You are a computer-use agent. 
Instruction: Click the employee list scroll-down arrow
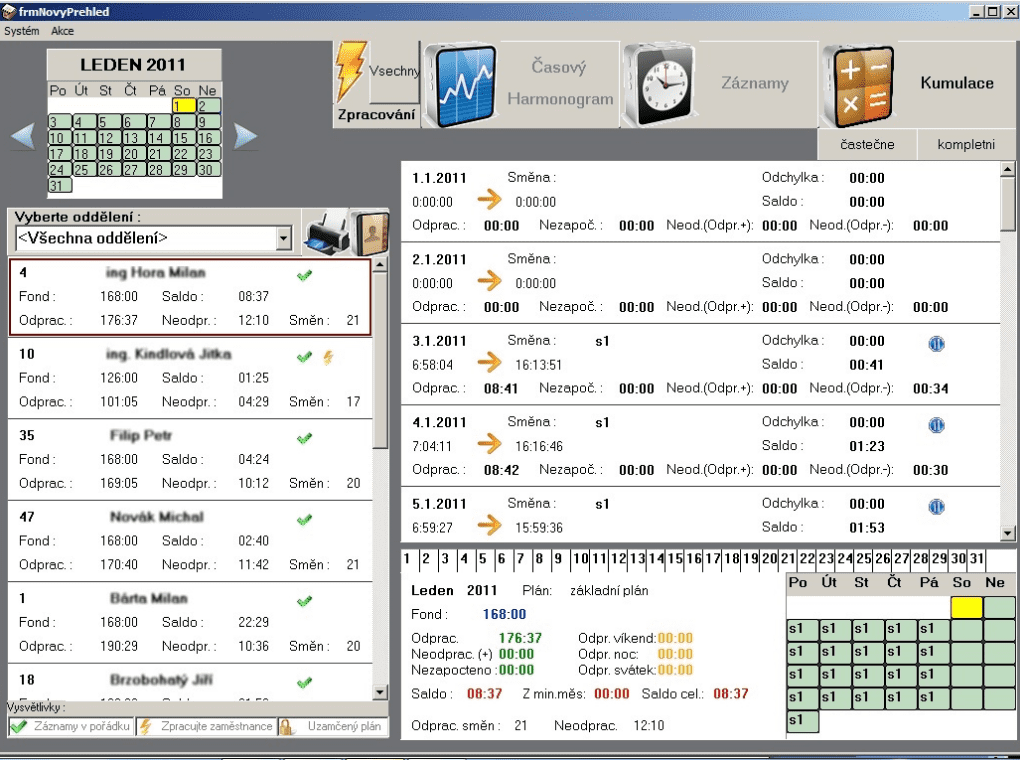380,692
